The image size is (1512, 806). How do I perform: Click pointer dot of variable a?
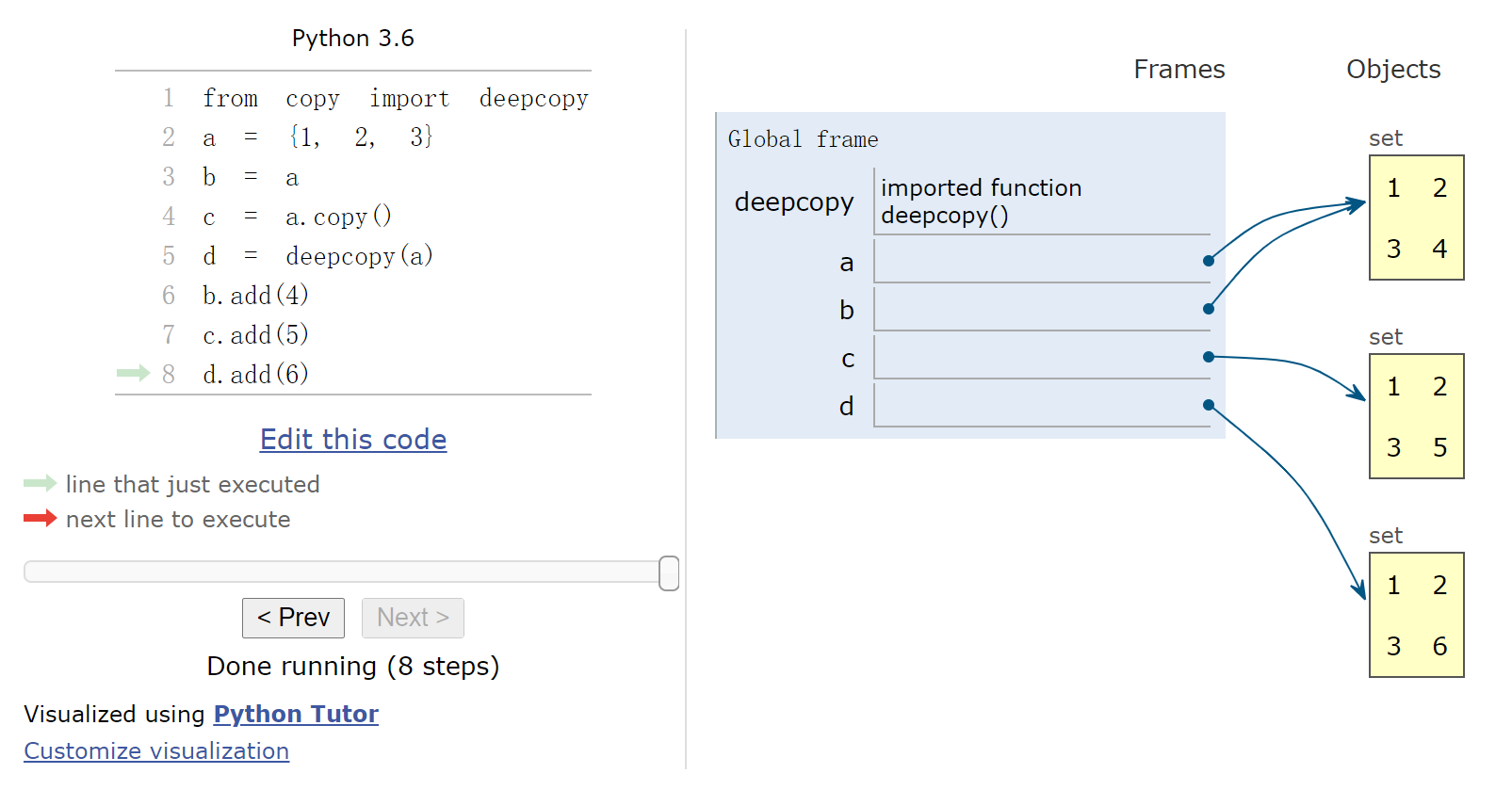(x=1208, y=261)
